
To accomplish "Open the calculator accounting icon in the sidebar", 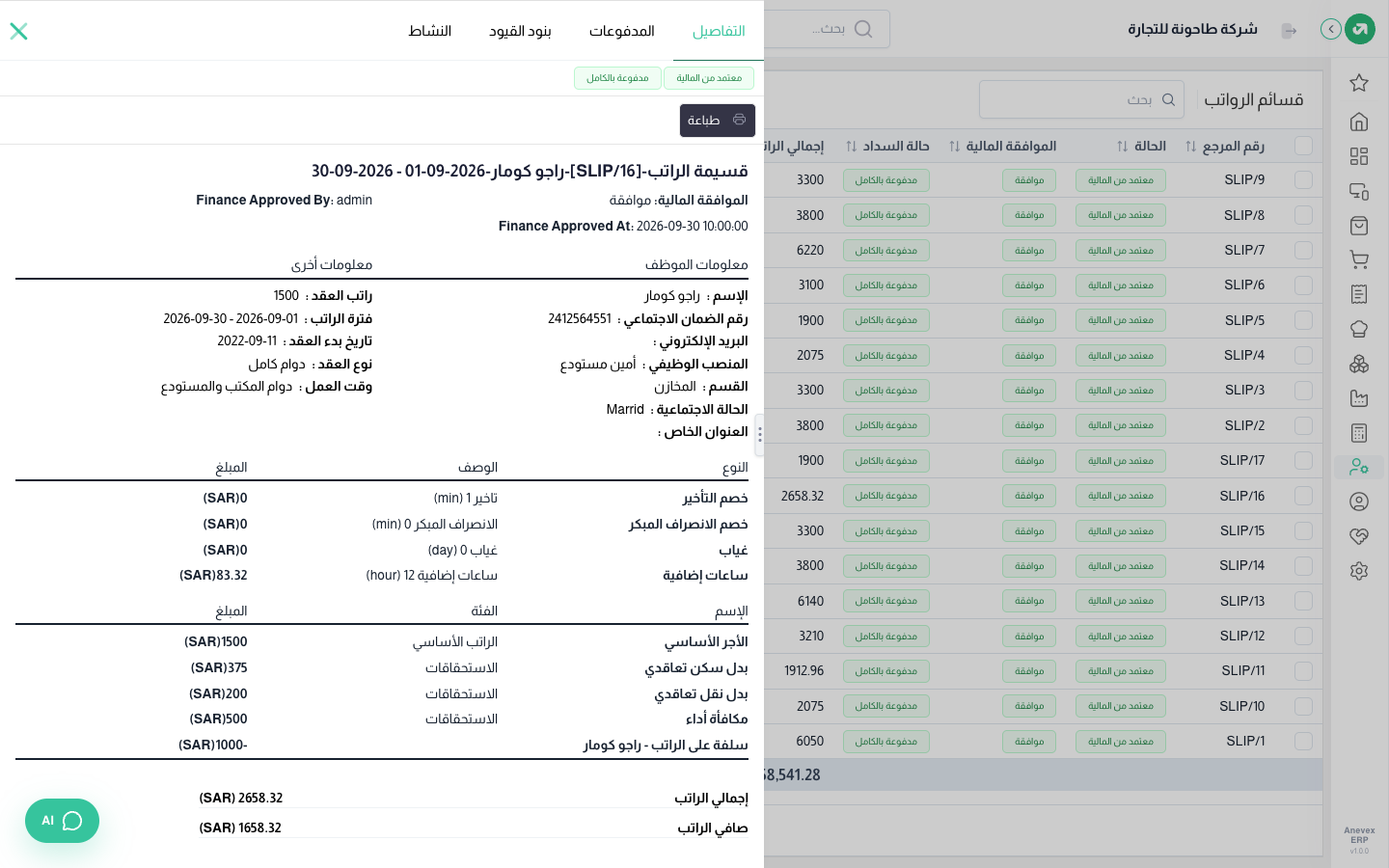I will [1359, 433].
